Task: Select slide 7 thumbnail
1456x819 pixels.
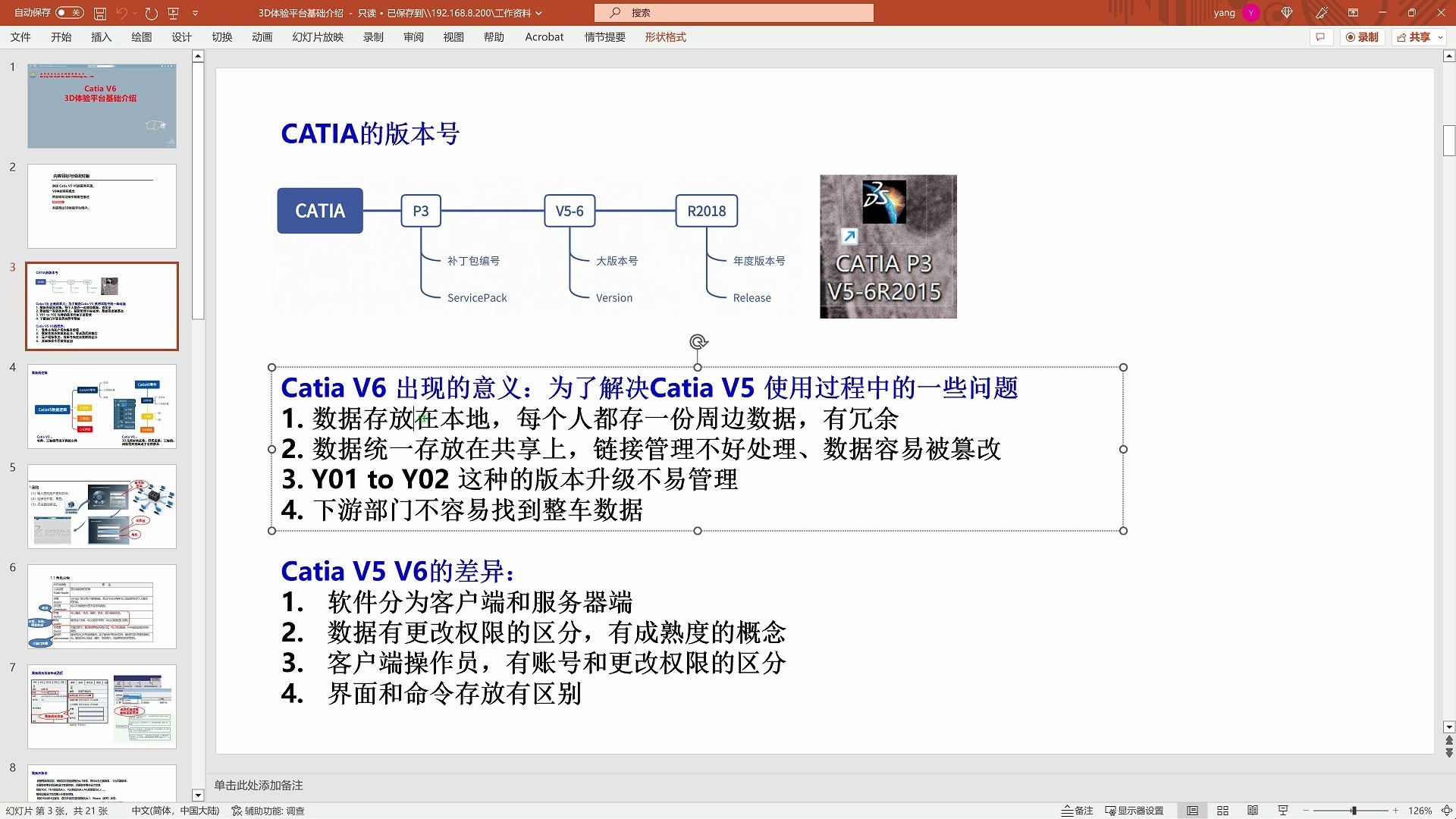Action: click(102, 706)
